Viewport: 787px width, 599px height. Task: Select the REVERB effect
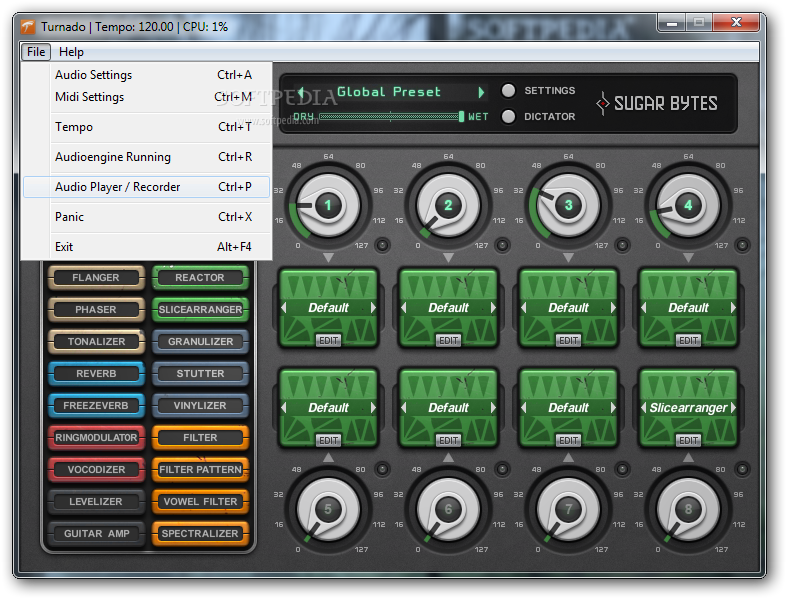(x=96, y=374)
